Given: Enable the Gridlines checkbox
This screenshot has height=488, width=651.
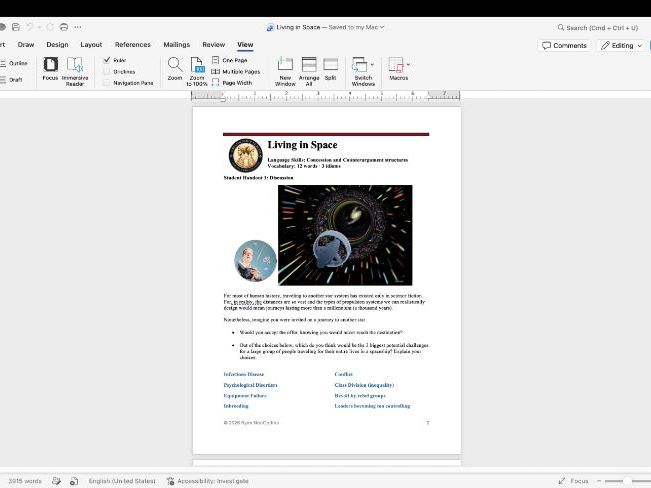Looking at the screenshot, I should click(107, 72).
